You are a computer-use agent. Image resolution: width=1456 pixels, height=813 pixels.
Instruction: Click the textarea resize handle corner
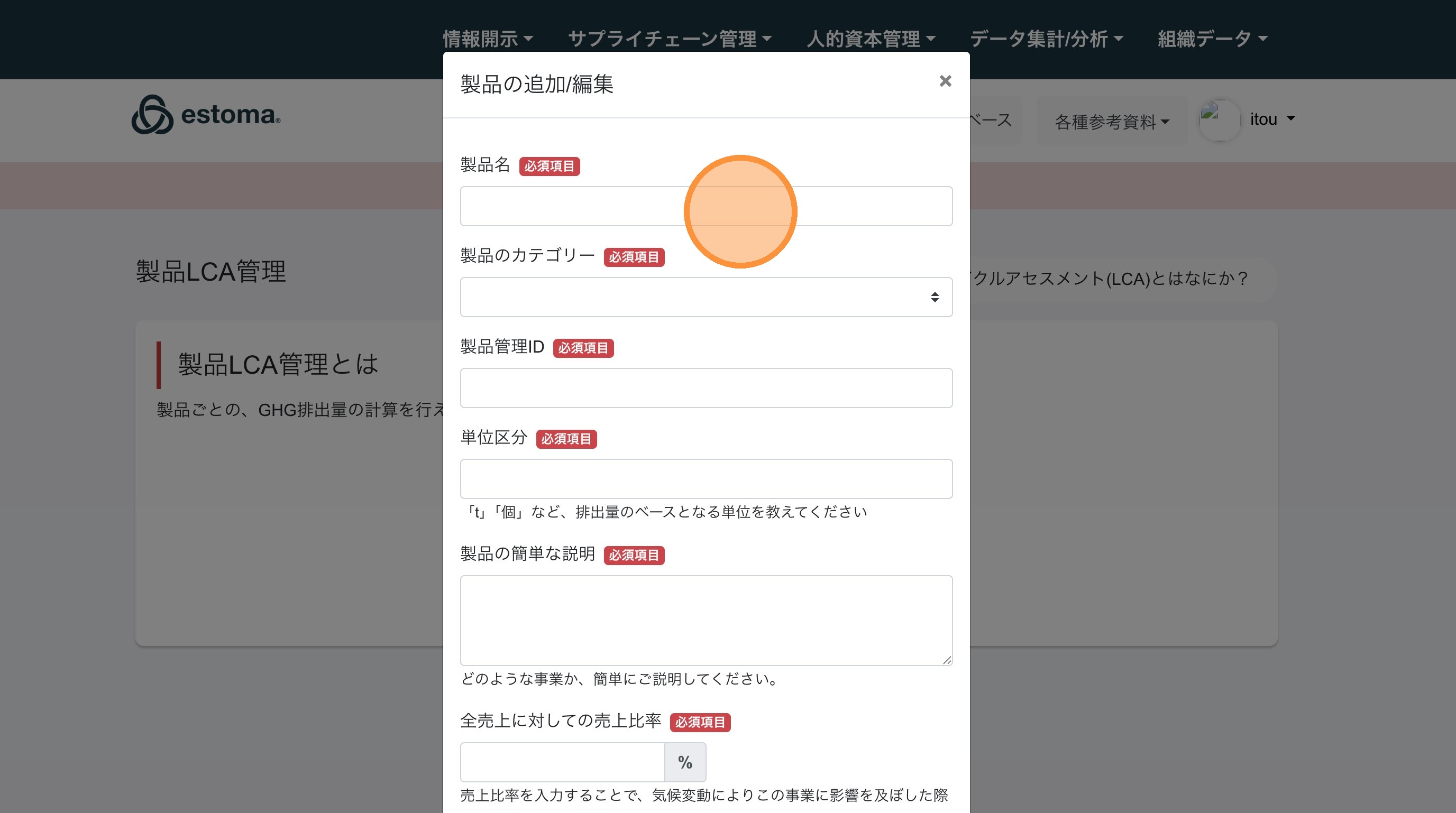[x=947, y=660]
